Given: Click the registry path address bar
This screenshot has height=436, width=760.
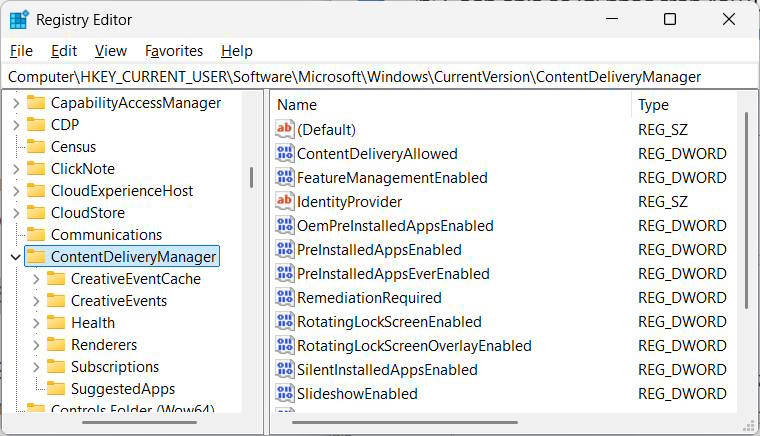Looking at the screenshot, I should (x=380, y=77).
